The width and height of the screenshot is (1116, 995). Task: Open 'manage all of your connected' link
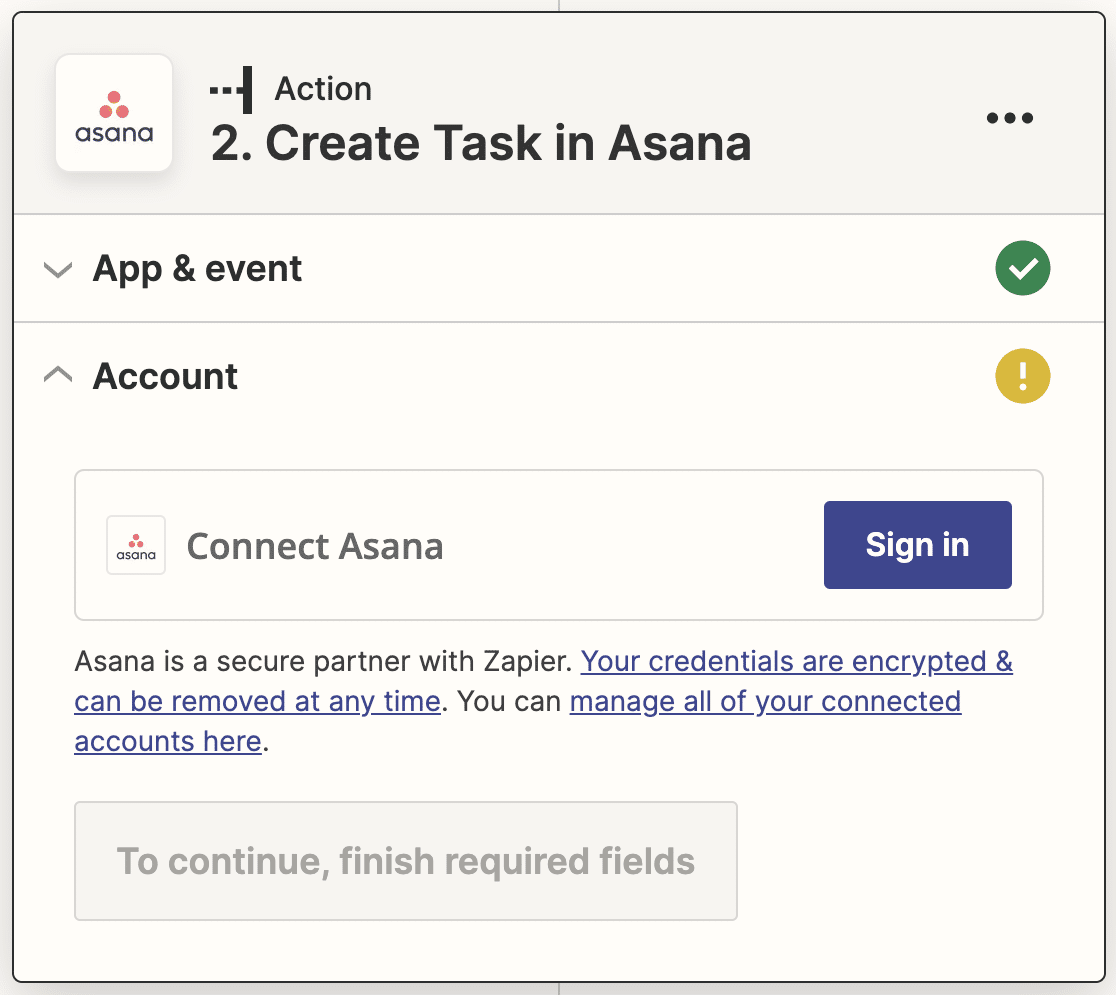(765, 702)
